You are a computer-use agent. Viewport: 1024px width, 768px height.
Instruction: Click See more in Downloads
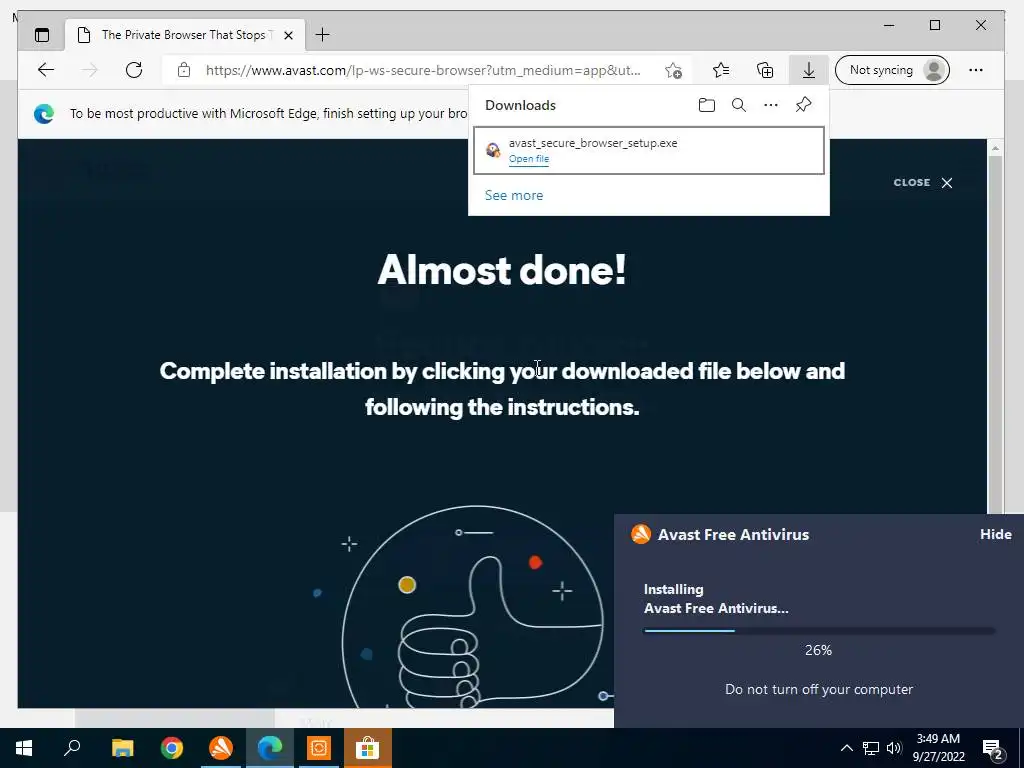click(x=514, y=195)
